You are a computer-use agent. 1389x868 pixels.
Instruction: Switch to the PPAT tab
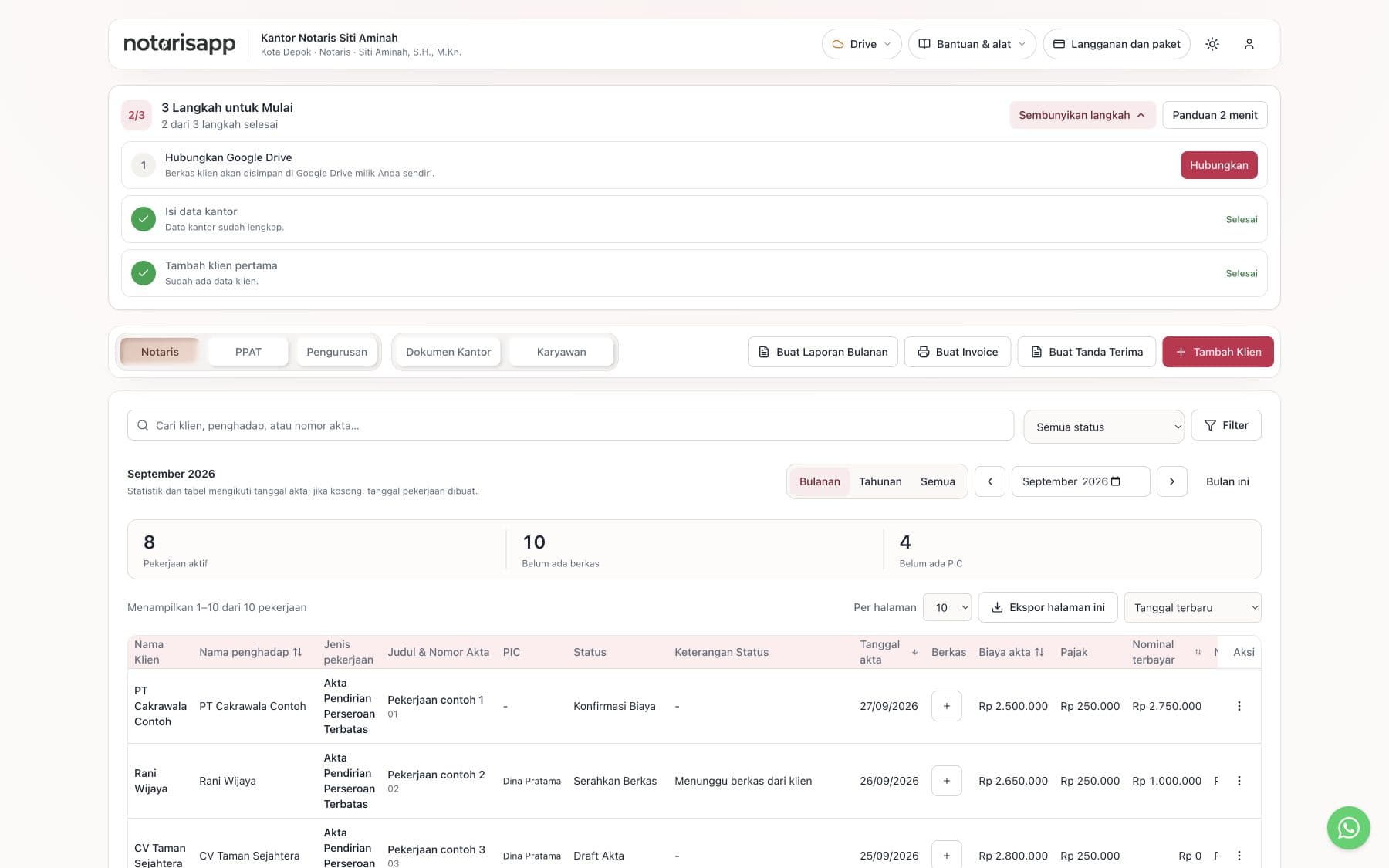click(248, 352)
